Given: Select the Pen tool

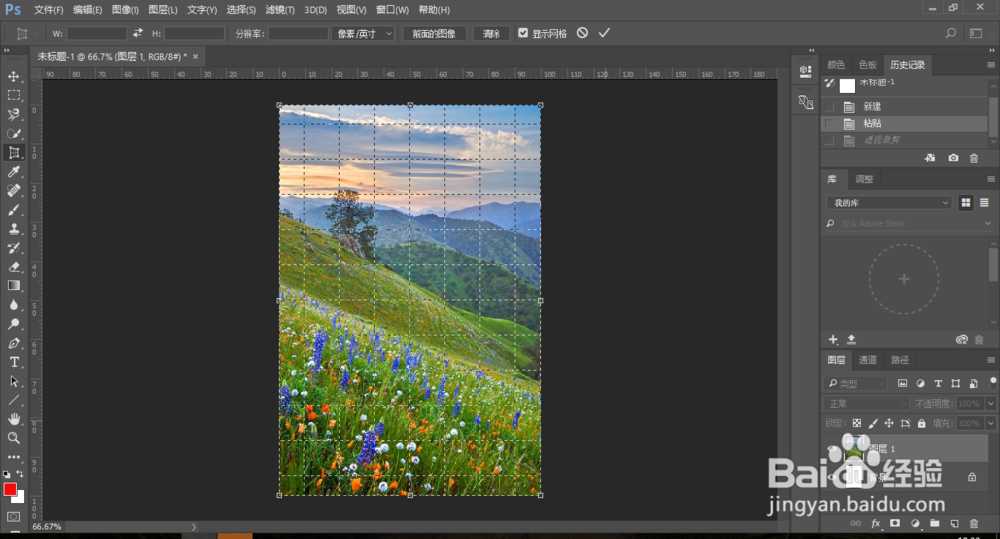Looking at the screenshot, I should pyautogui.click(x=13, y=343).
